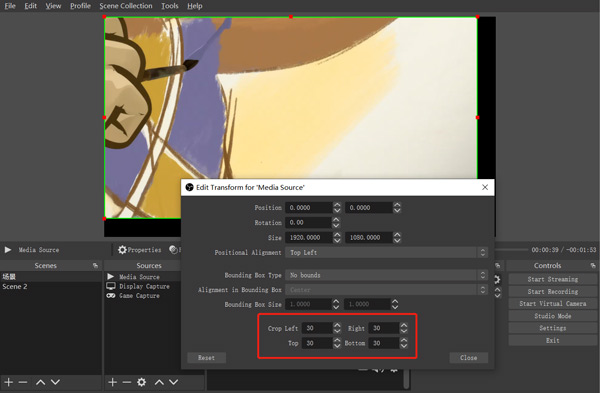Click Start Recording
The width and height of the screenshot is (600, 393).
[x=553, y=291]
